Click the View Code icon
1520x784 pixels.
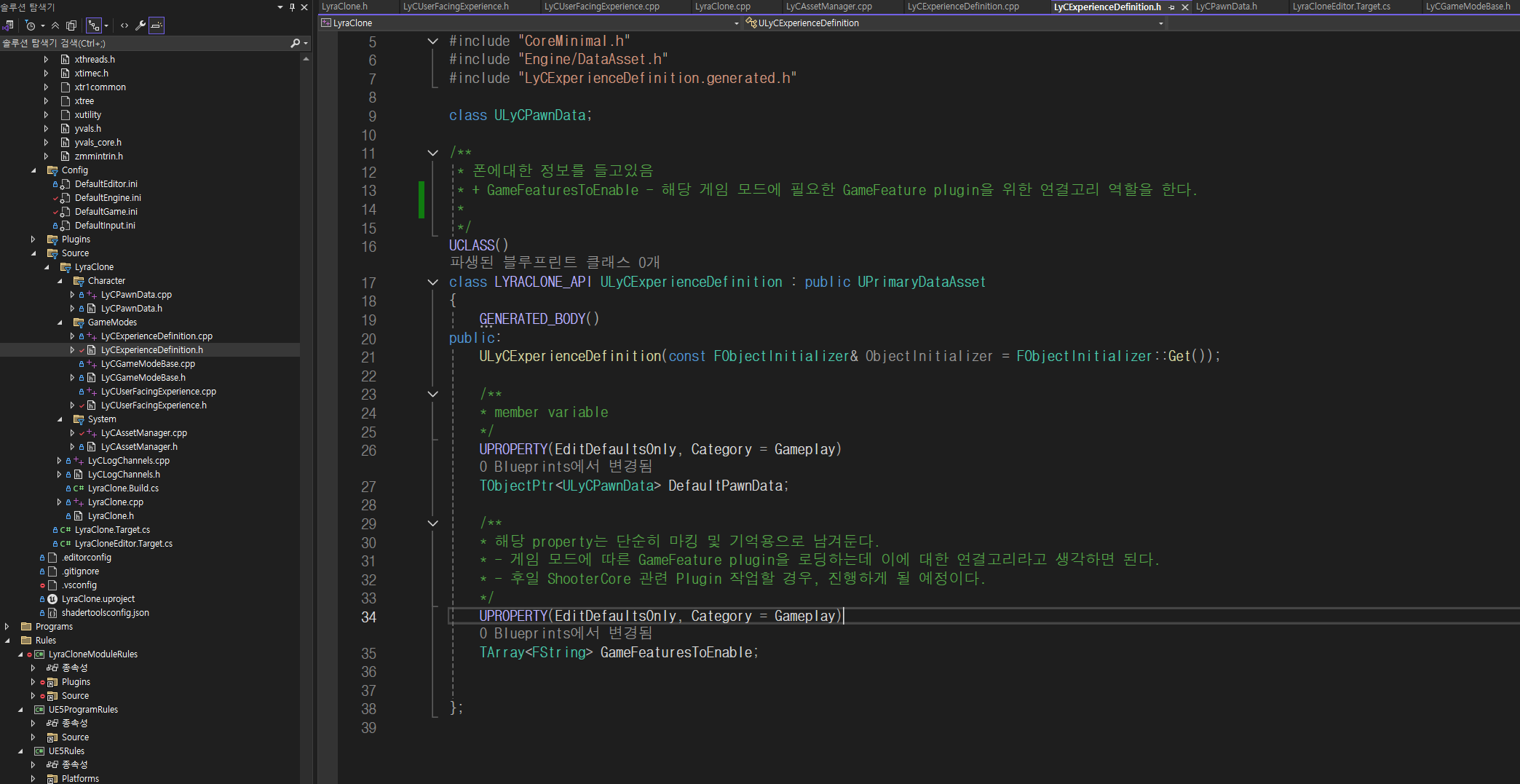point(124,25)
